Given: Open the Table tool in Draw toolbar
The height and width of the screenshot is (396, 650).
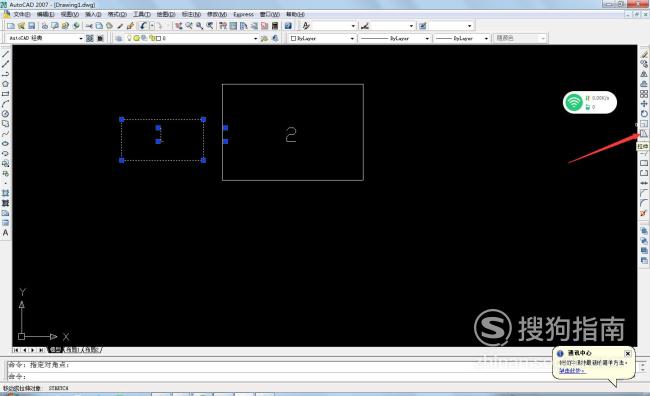Looking at the screenshot, I should [x=5, y=223].
